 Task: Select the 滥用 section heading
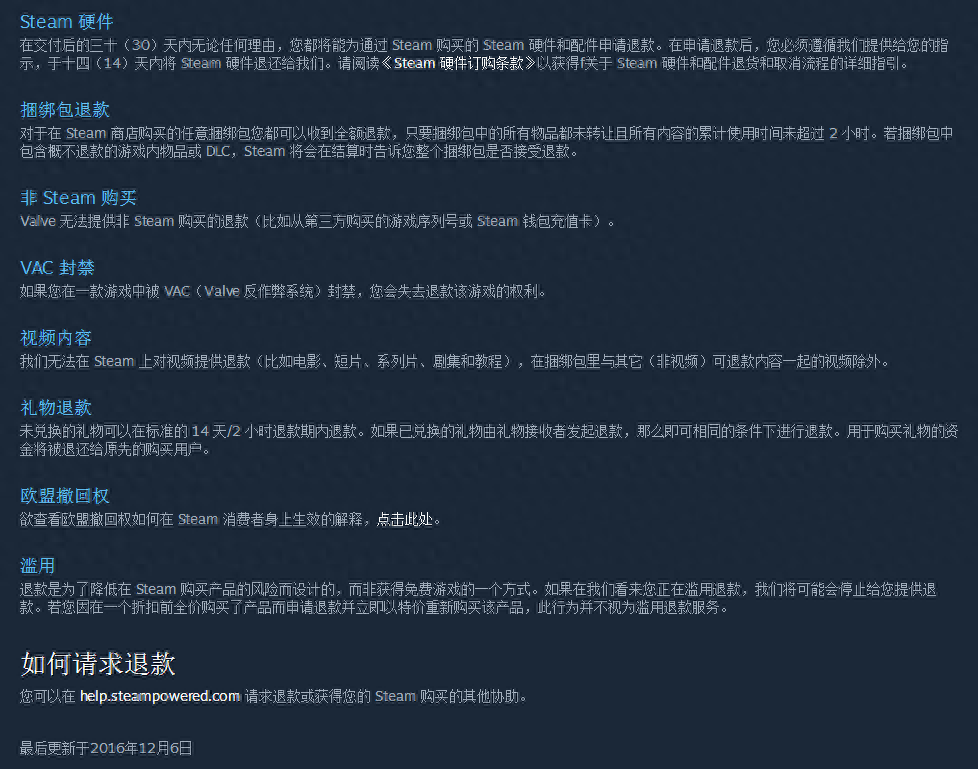coord(37,566)
